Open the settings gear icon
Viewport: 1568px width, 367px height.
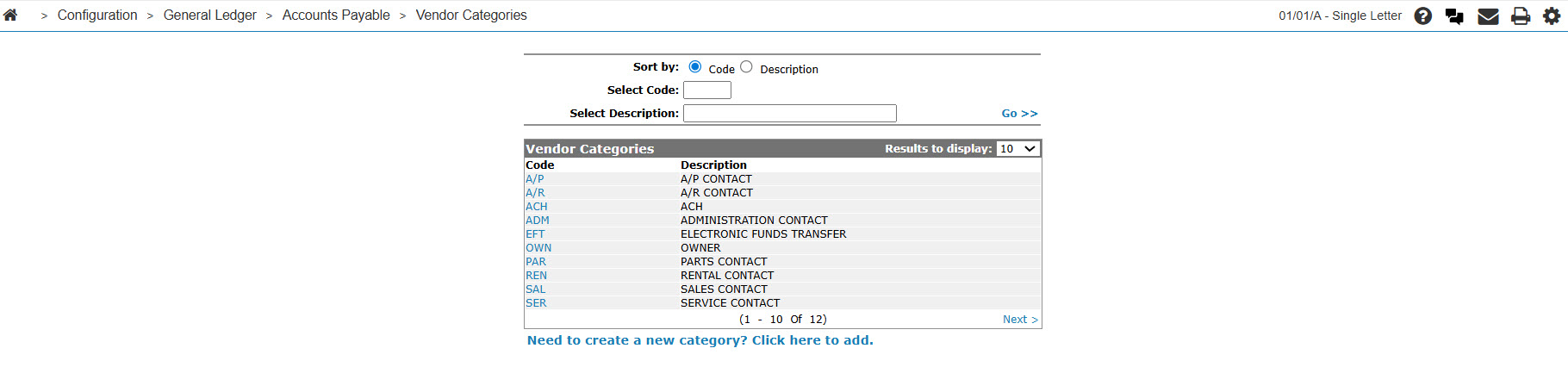[x=1552, y=16]
